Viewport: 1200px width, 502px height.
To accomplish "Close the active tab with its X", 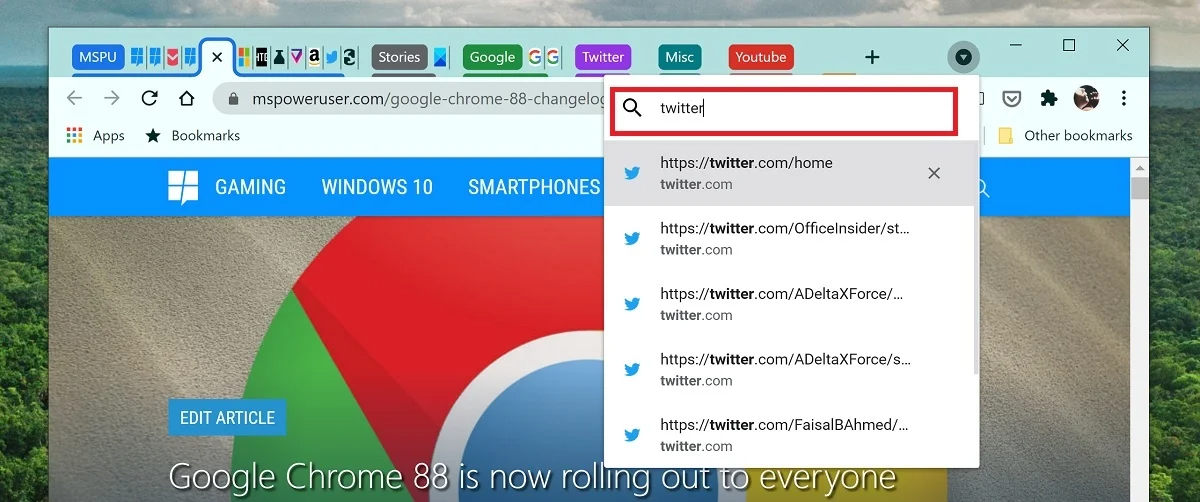I will [x=217, y=57].
